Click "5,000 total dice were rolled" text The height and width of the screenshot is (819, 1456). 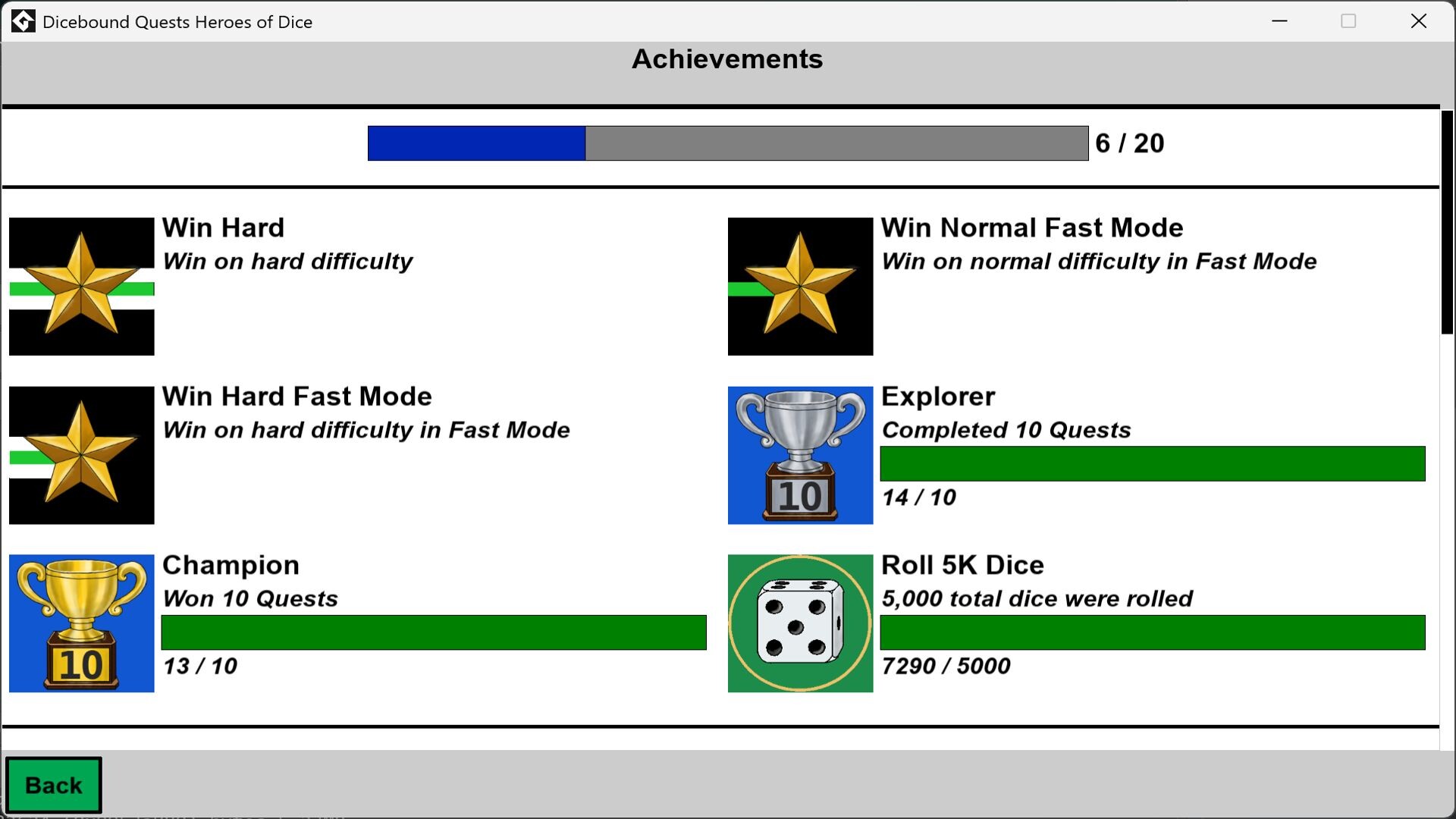(x=1037, y=599)
